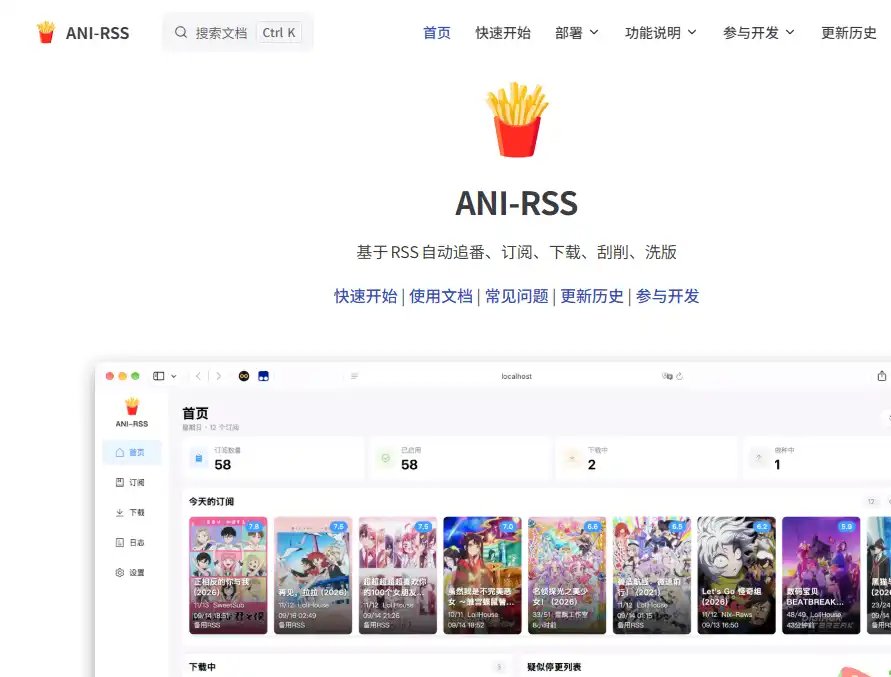Viewport: 891px width, 677px height.
Task: Open the 名侦探光之美少女 (2026) poster card
Action: [567, 575]
